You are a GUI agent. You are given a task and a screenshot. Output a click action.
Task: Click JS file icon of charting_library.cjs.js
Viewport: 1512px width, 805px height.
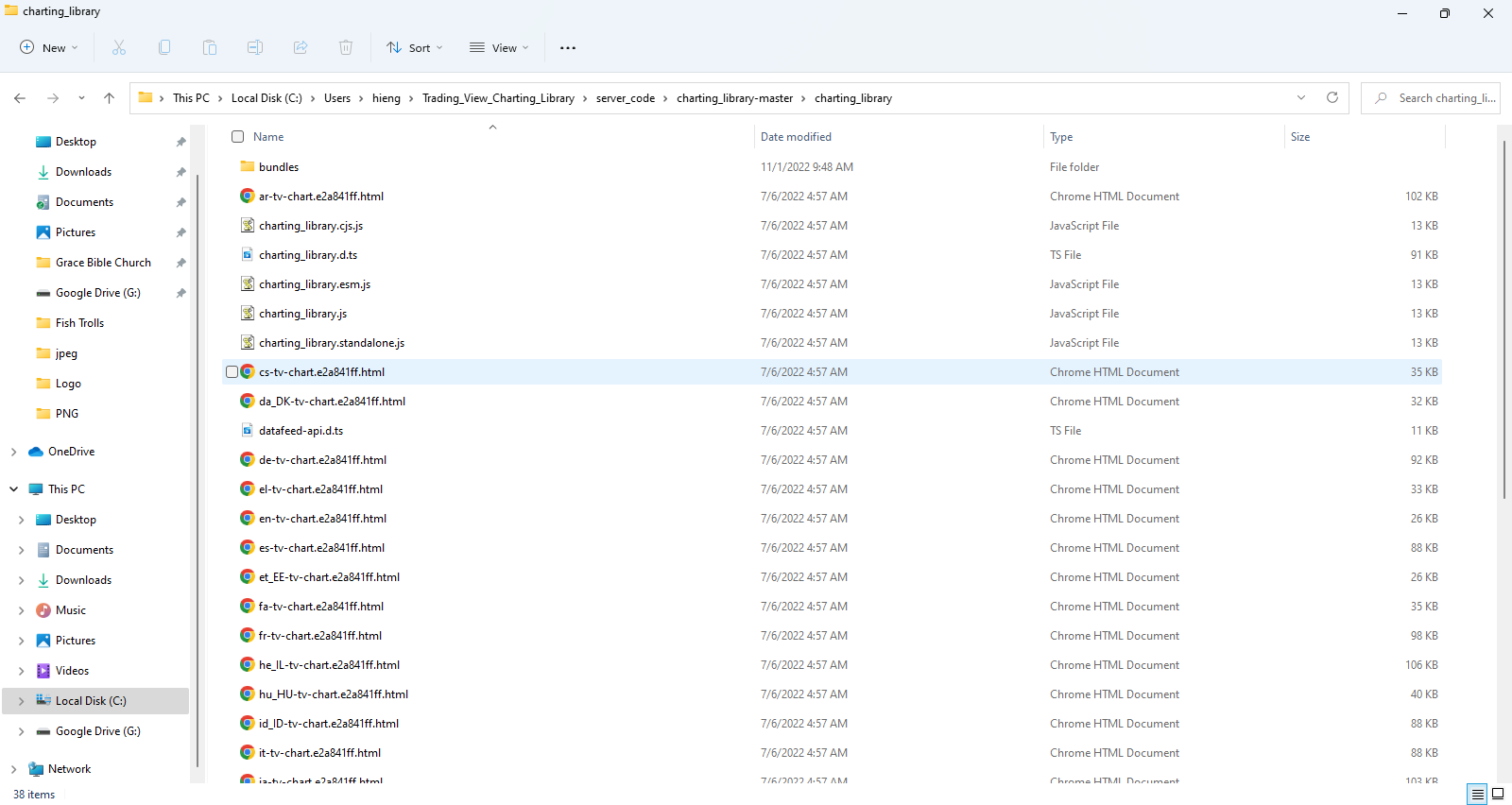(248, 225)
